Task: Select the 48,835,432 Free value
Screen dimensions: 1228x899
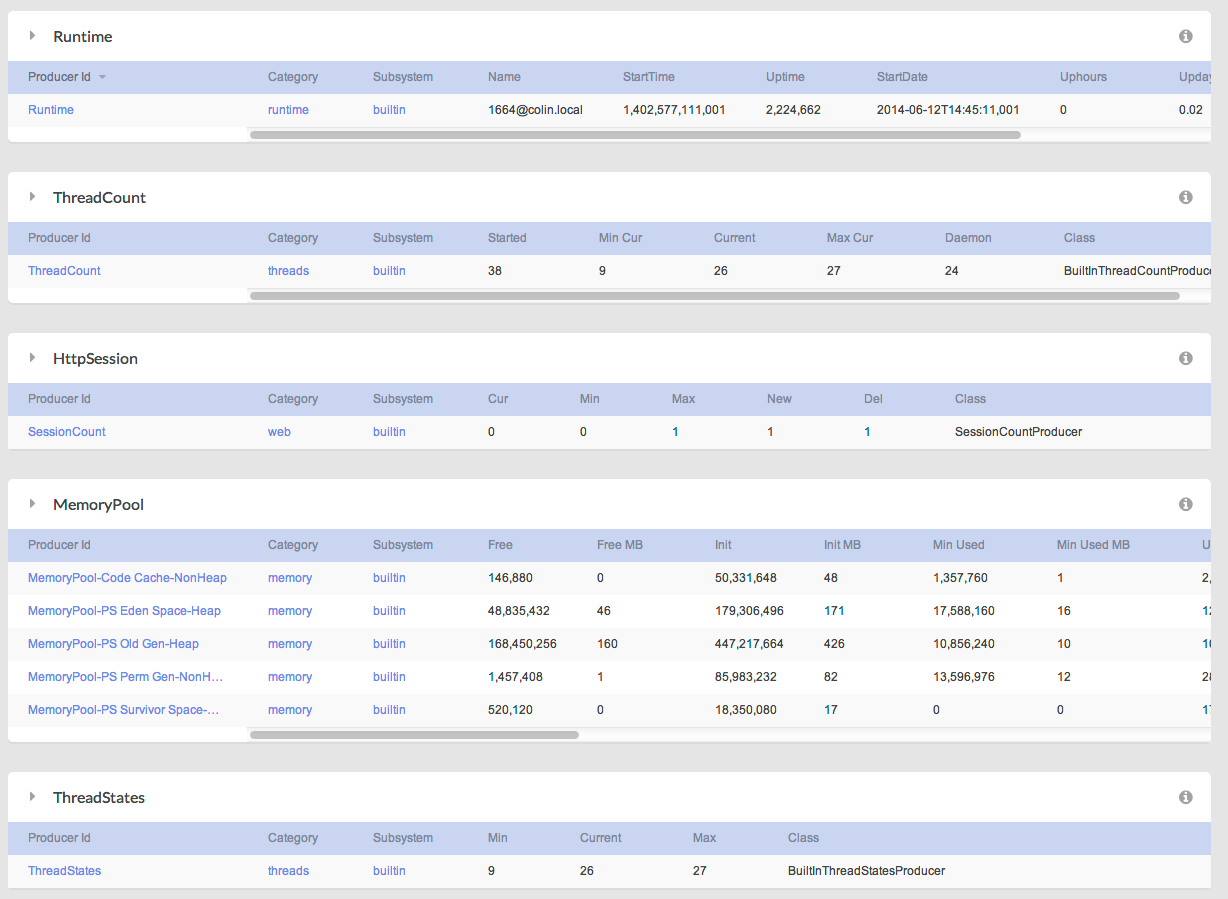Action: pos(519,611)
